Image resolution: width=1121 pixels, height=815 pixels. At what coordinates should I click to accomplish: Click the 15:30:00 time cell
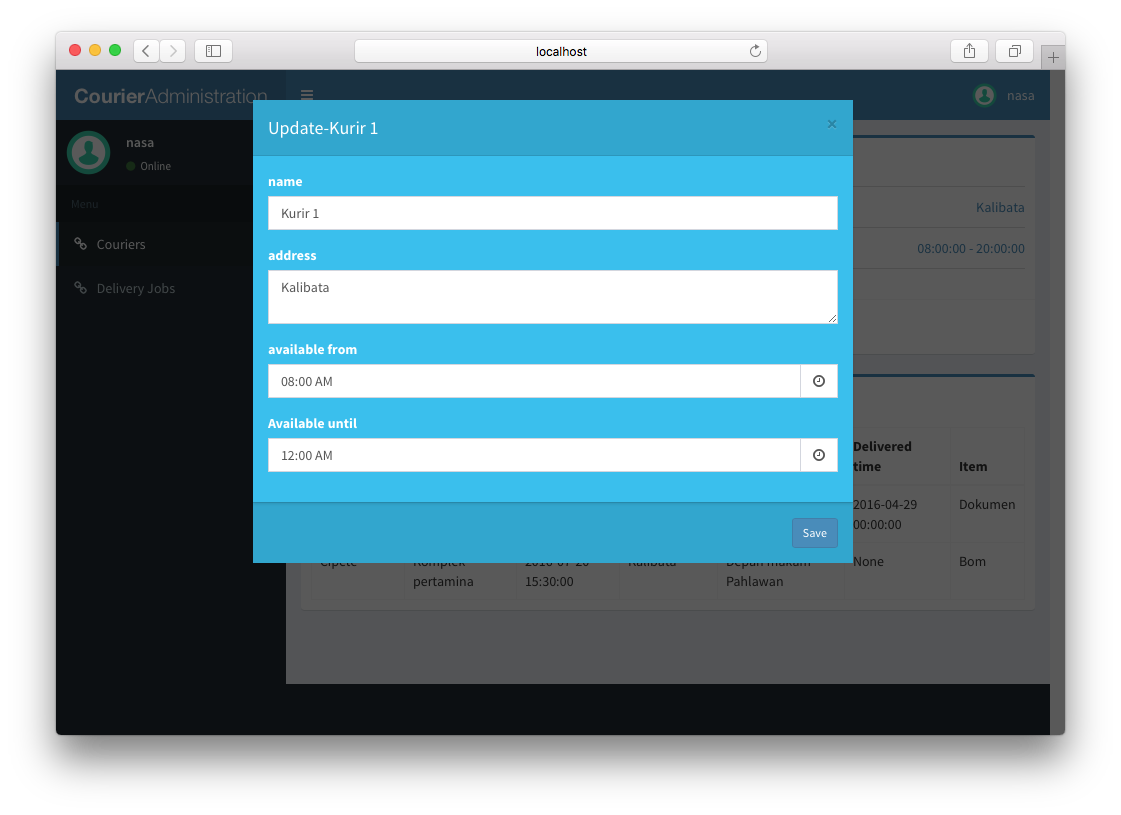click(549, 581)
